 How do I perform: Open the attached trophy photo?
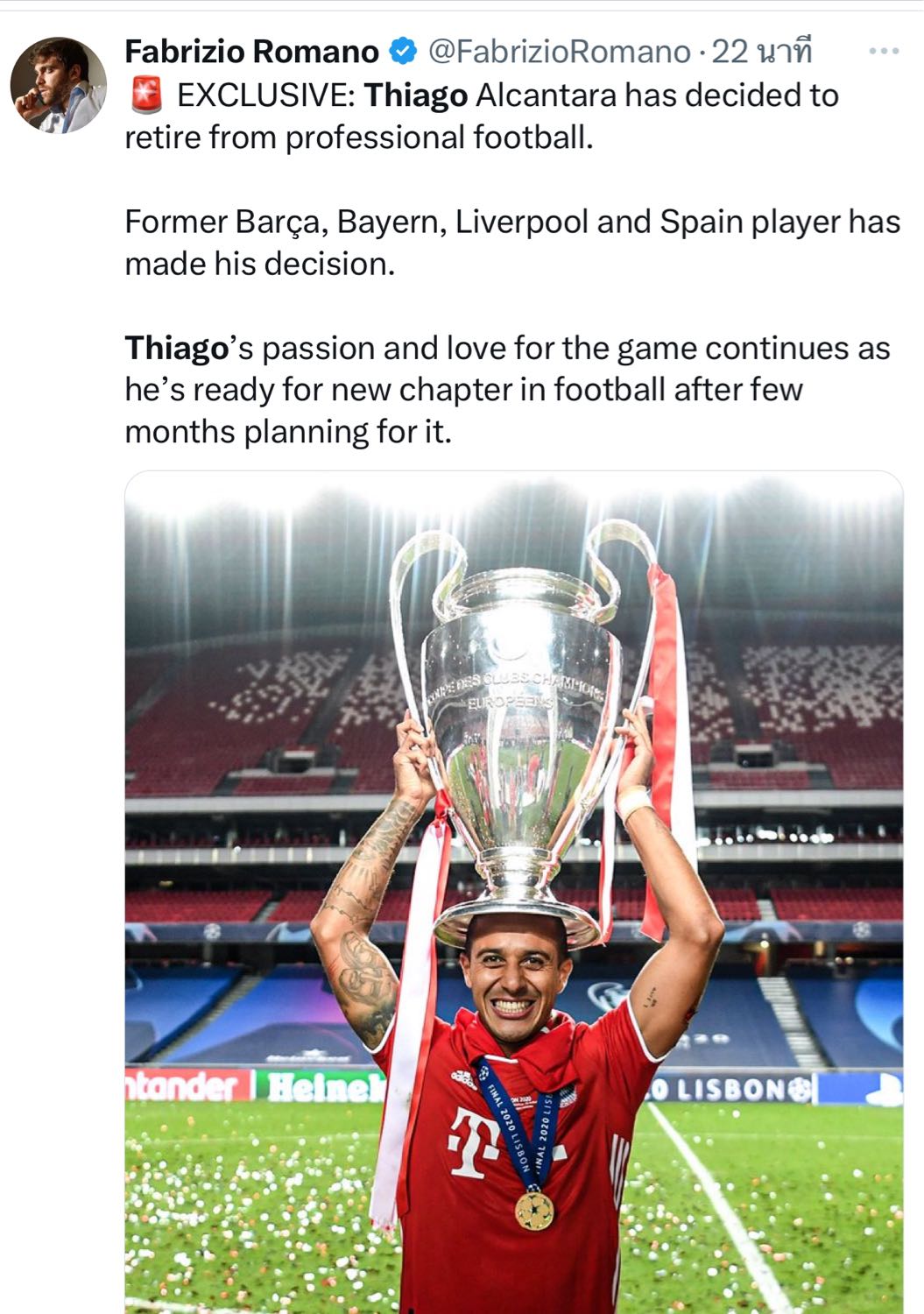pyautogui.click(x=514, y=892)
